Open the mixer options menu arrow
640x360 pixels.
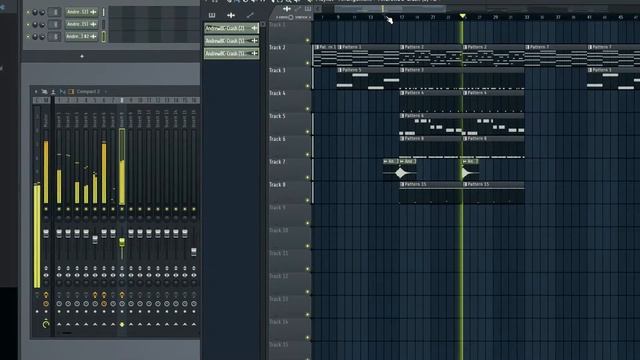pos(36,92)
